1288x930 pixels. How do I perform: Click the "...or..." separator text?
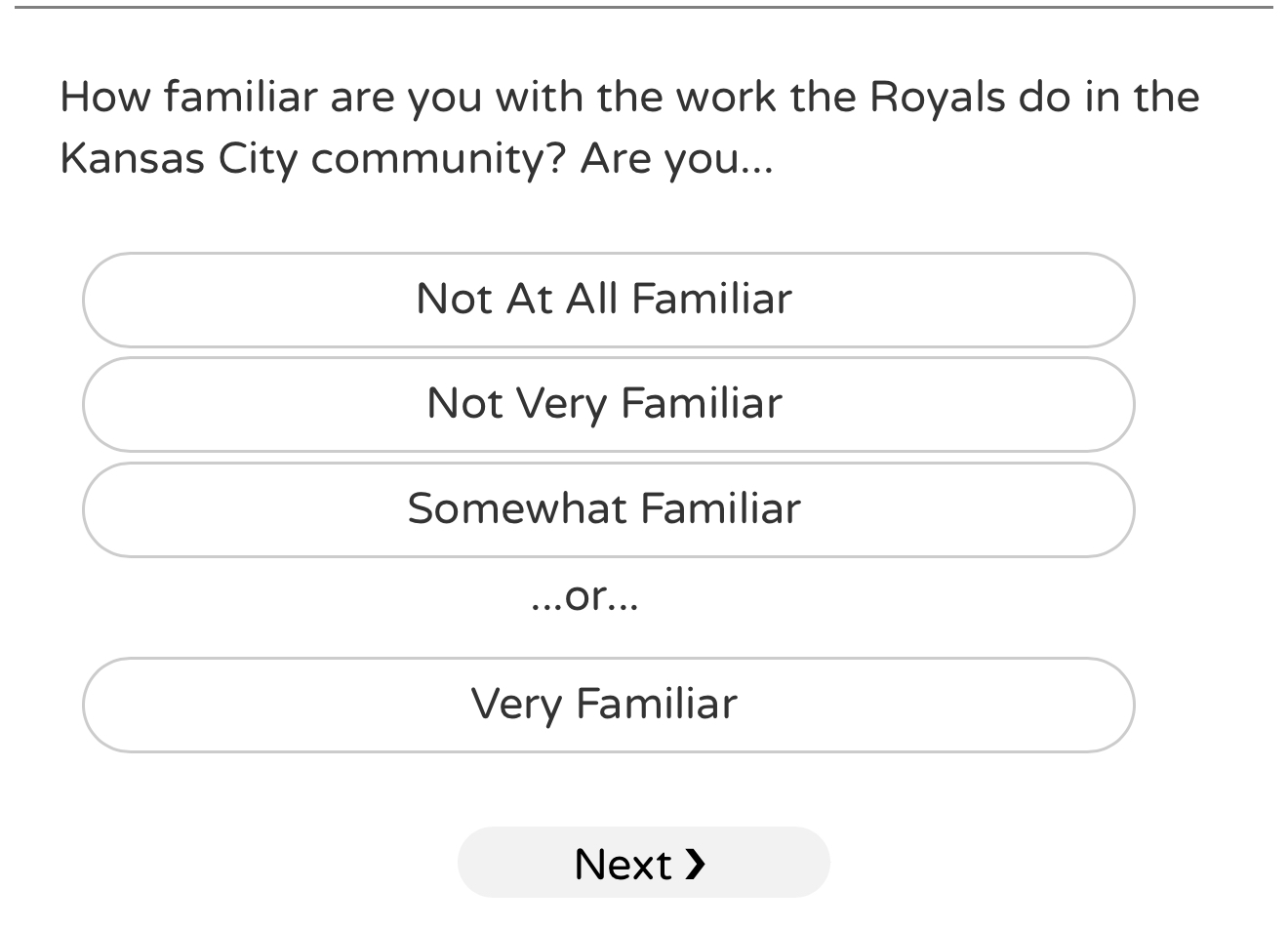pos(584,595)
